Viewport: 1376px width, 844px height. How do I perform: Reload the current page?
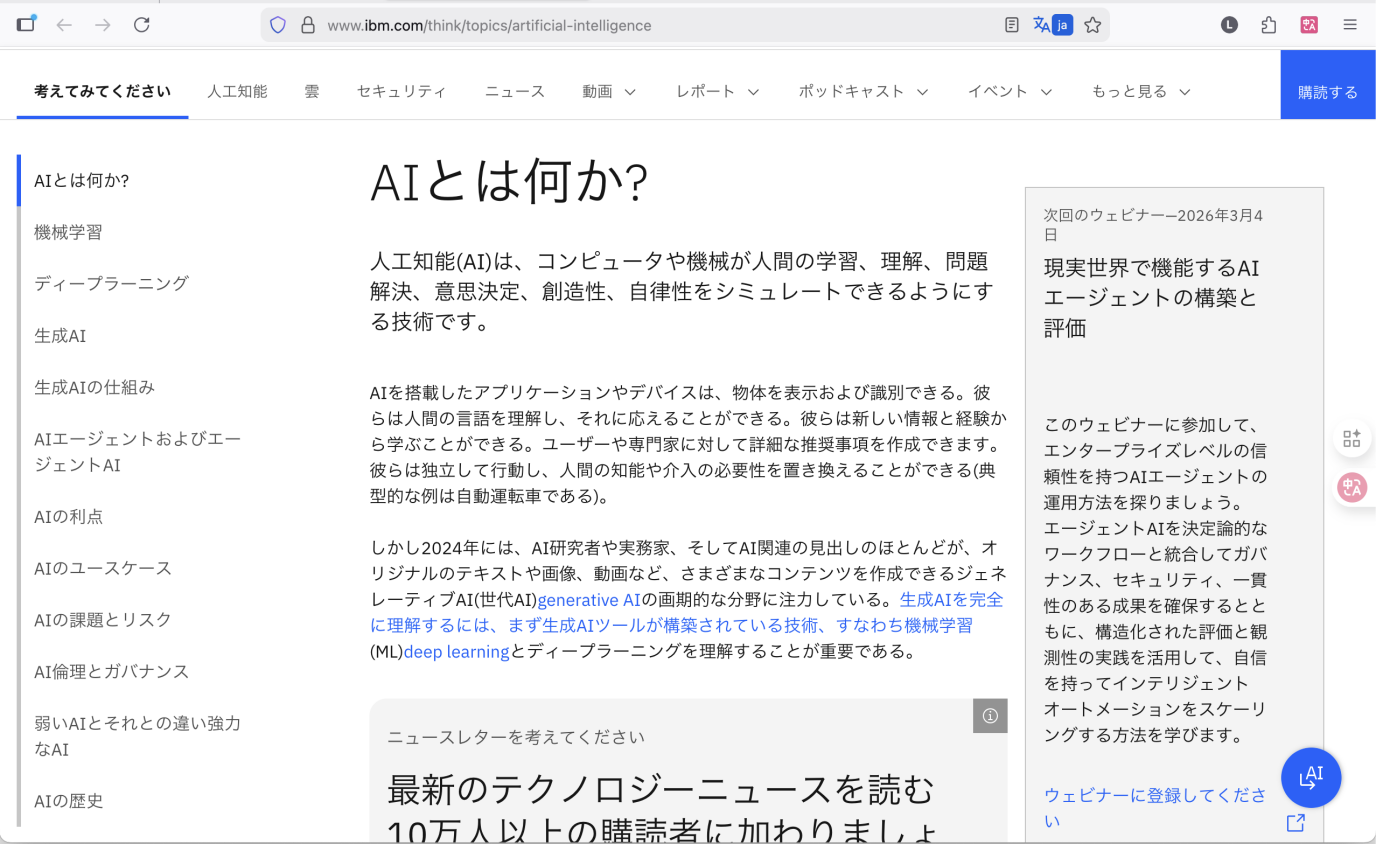point(140,24)
